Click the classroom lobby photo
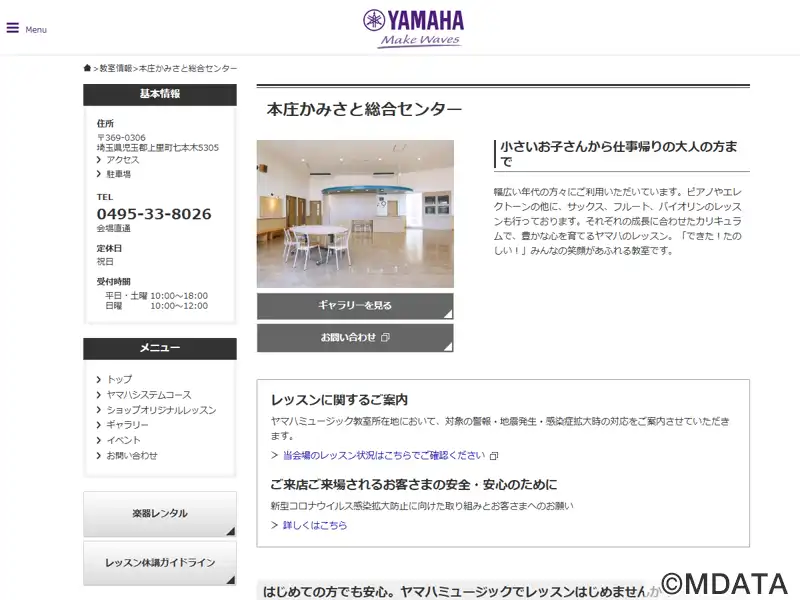The width and height of the screenshot is (800, 600). click(x=355, y=214)
